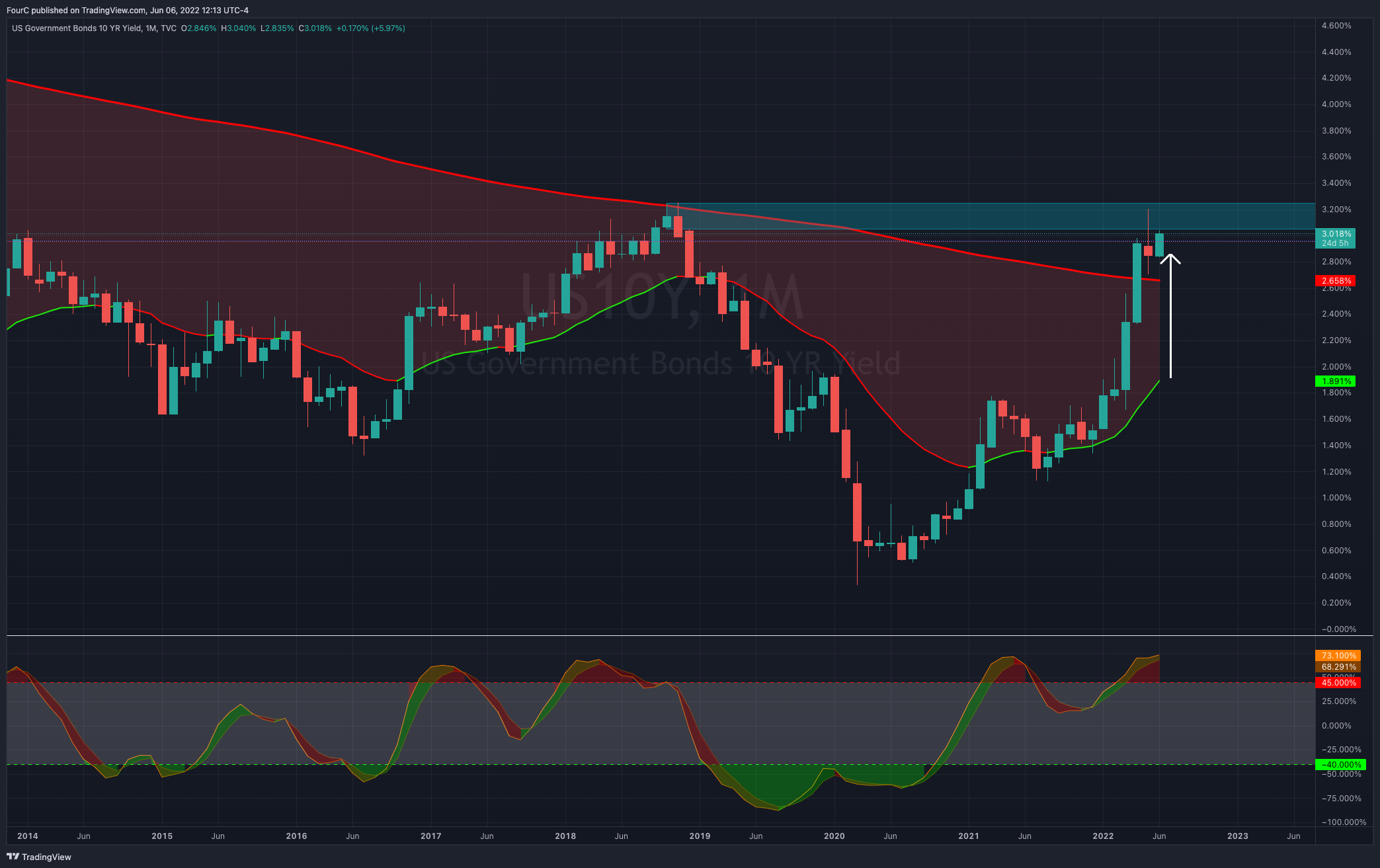This screenshot has height=868, width=1380.
Task: Click the 1.000% price axis label
Action: (x=1336, y=498)
